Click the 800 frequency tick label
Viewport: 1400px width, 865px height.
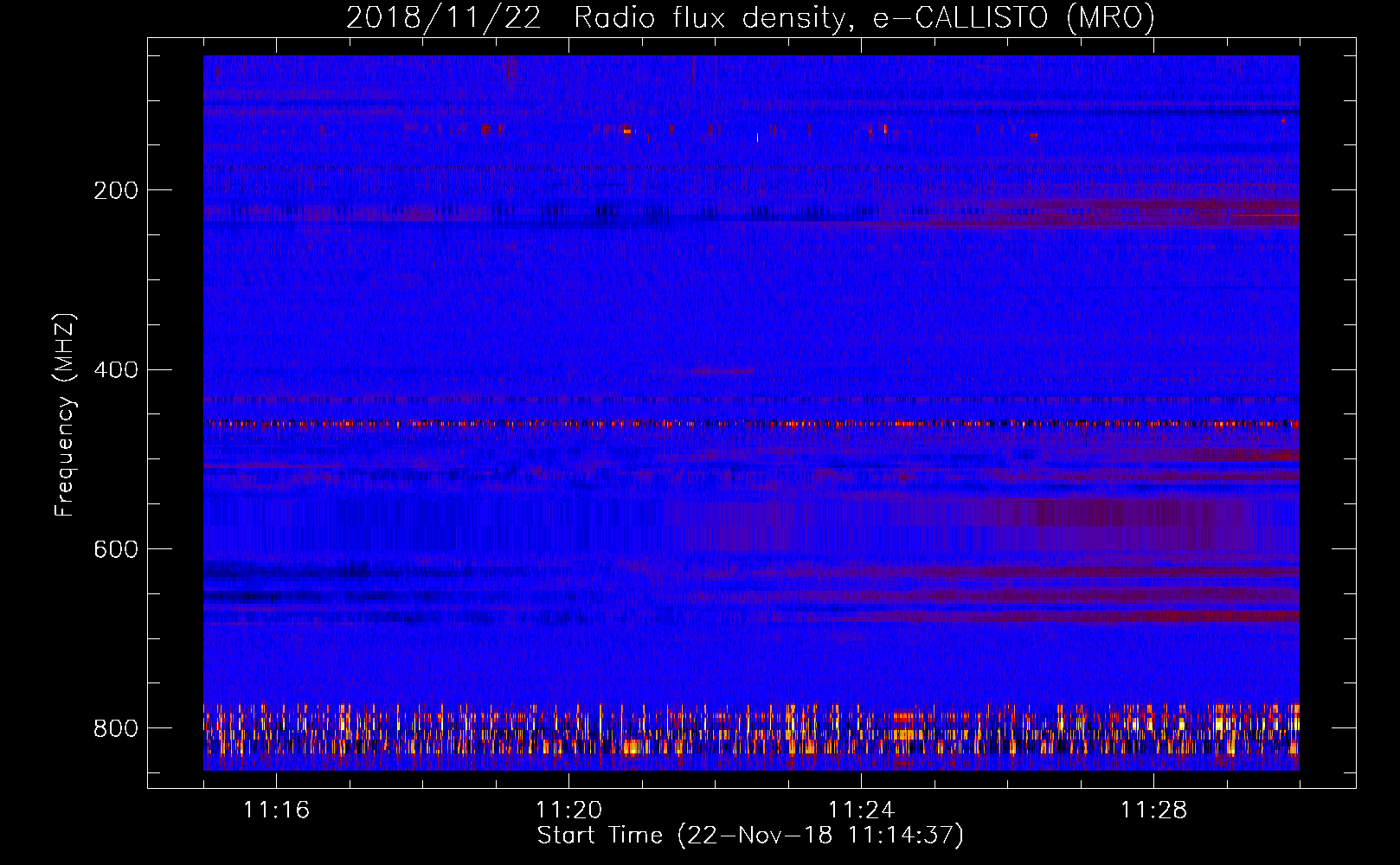click(115, 728)
